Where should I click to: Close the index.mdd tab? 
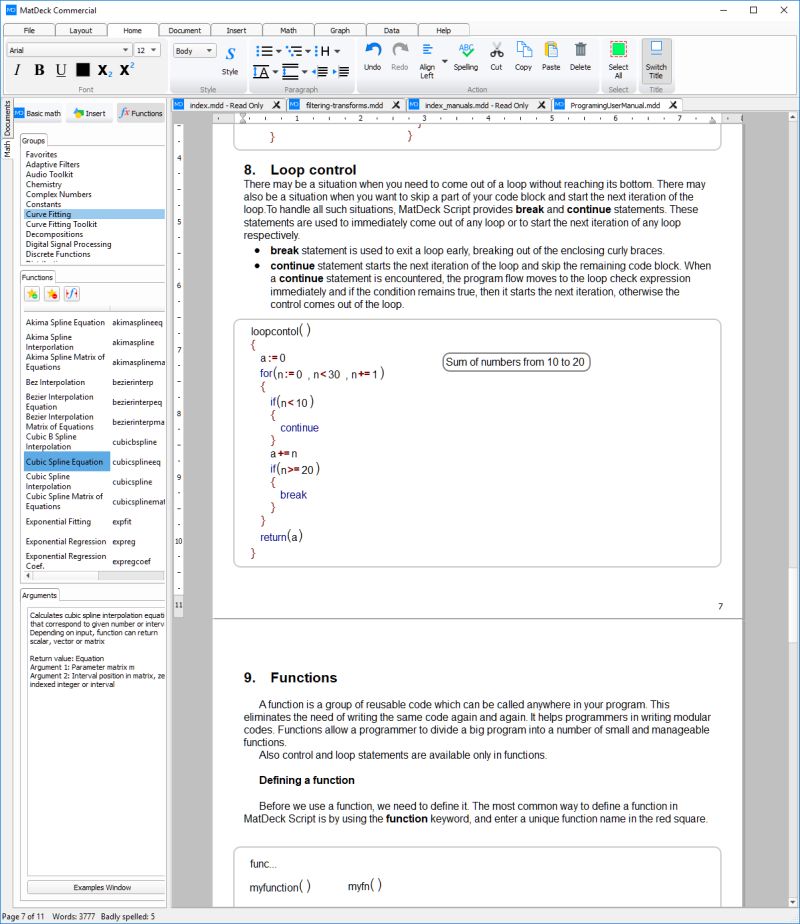[276, 105]
